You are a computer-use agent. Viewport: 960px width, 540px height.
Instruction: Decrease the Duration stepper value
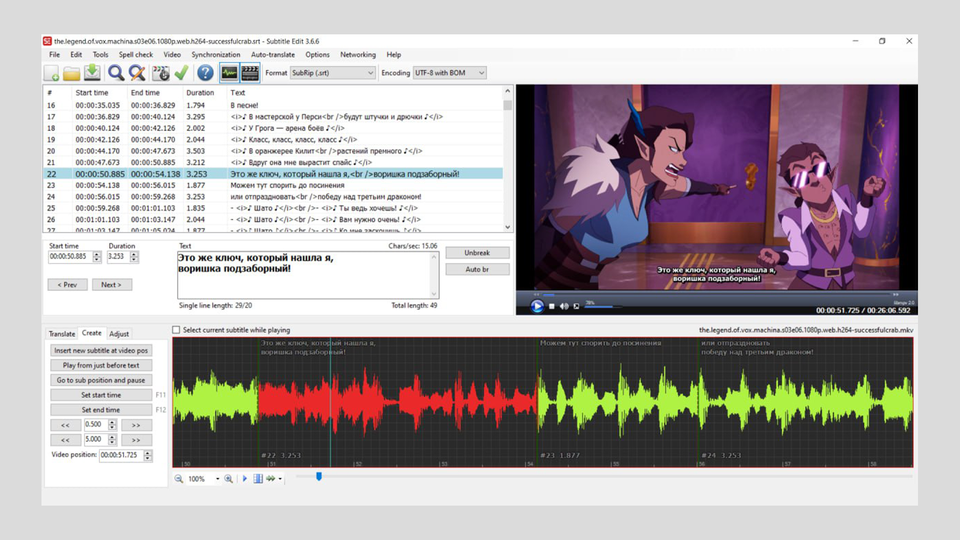point(134,260)
